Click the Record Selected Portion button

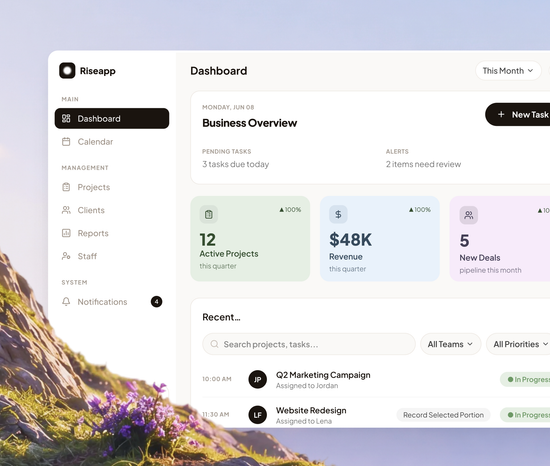pyautogui.click(x=443, y=415)
